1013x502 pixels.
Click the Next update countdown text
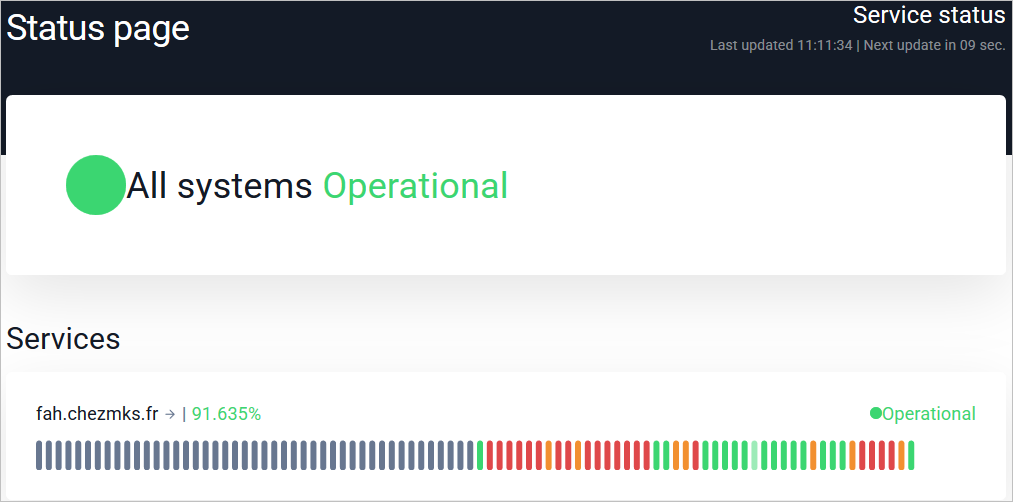pos(934,46)
